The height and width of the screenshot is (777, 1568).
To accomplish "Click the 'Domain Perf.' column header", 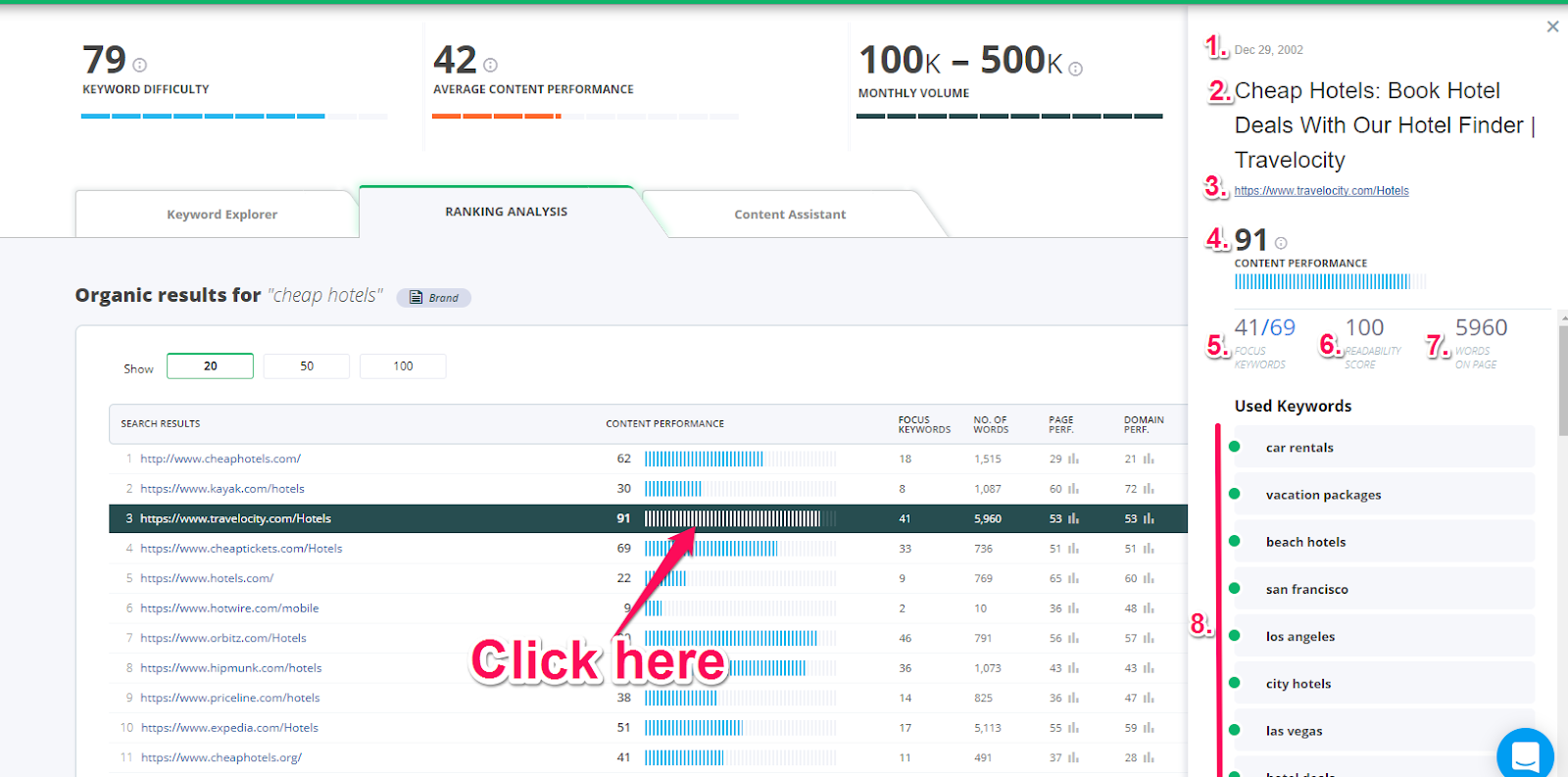I will 1144,424.
